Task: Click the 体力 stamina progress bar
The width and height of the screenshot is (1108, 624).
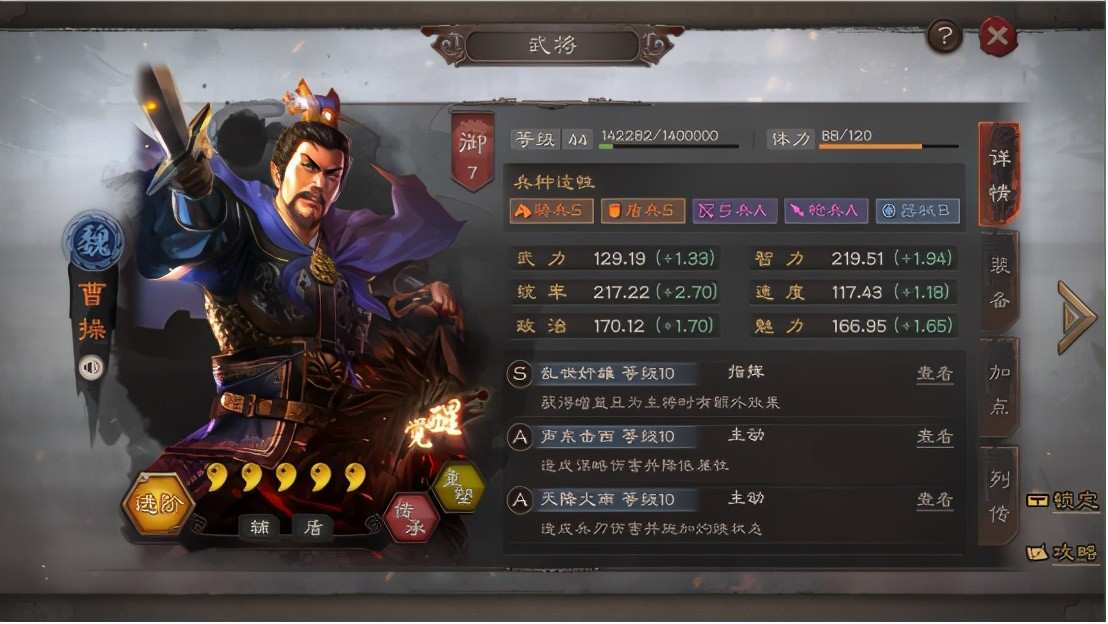Action: (x=888, y=146)
